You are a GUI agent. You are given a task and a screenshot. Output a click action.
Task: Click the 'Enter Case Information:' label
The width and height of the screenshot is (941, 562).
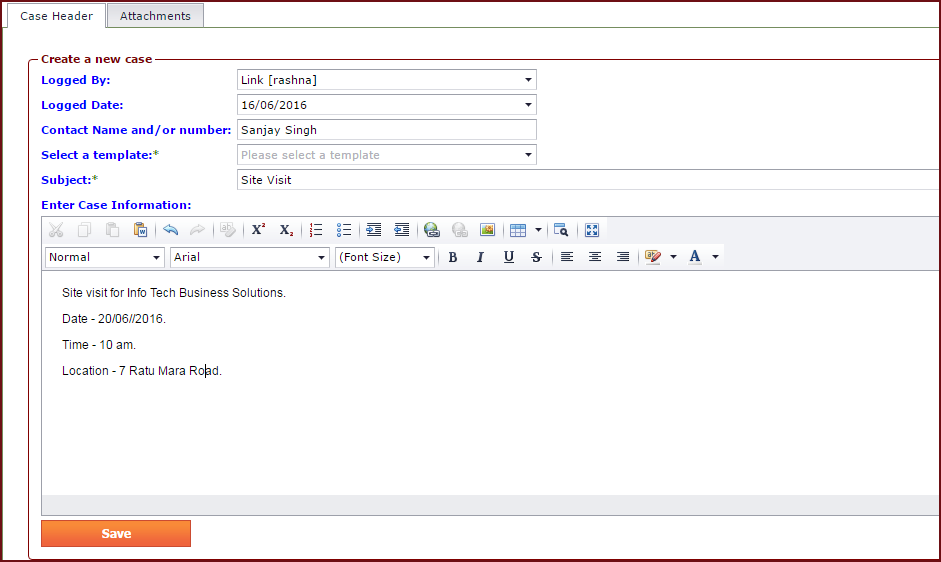click(x=116, y=205)
